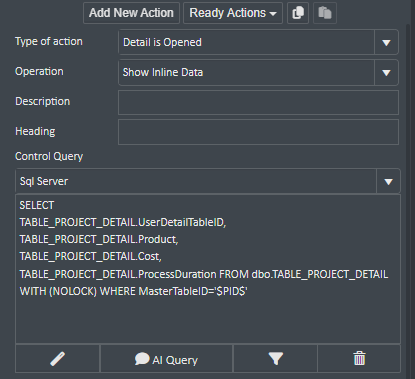Expand the Sql Server dropdown arrow

click(388, 181)
